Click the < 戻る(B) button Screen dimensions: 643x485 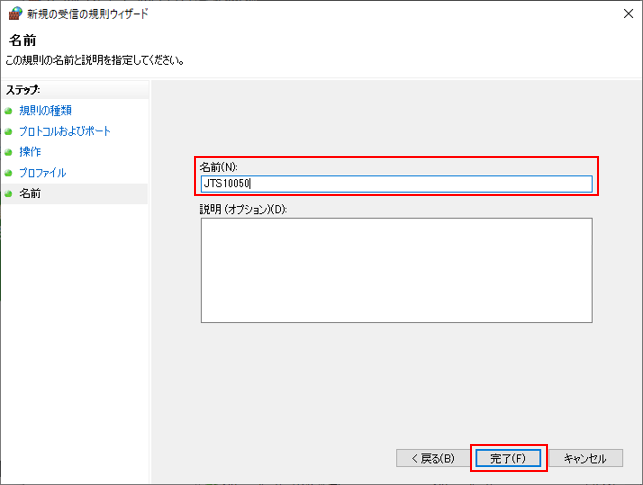433,458
